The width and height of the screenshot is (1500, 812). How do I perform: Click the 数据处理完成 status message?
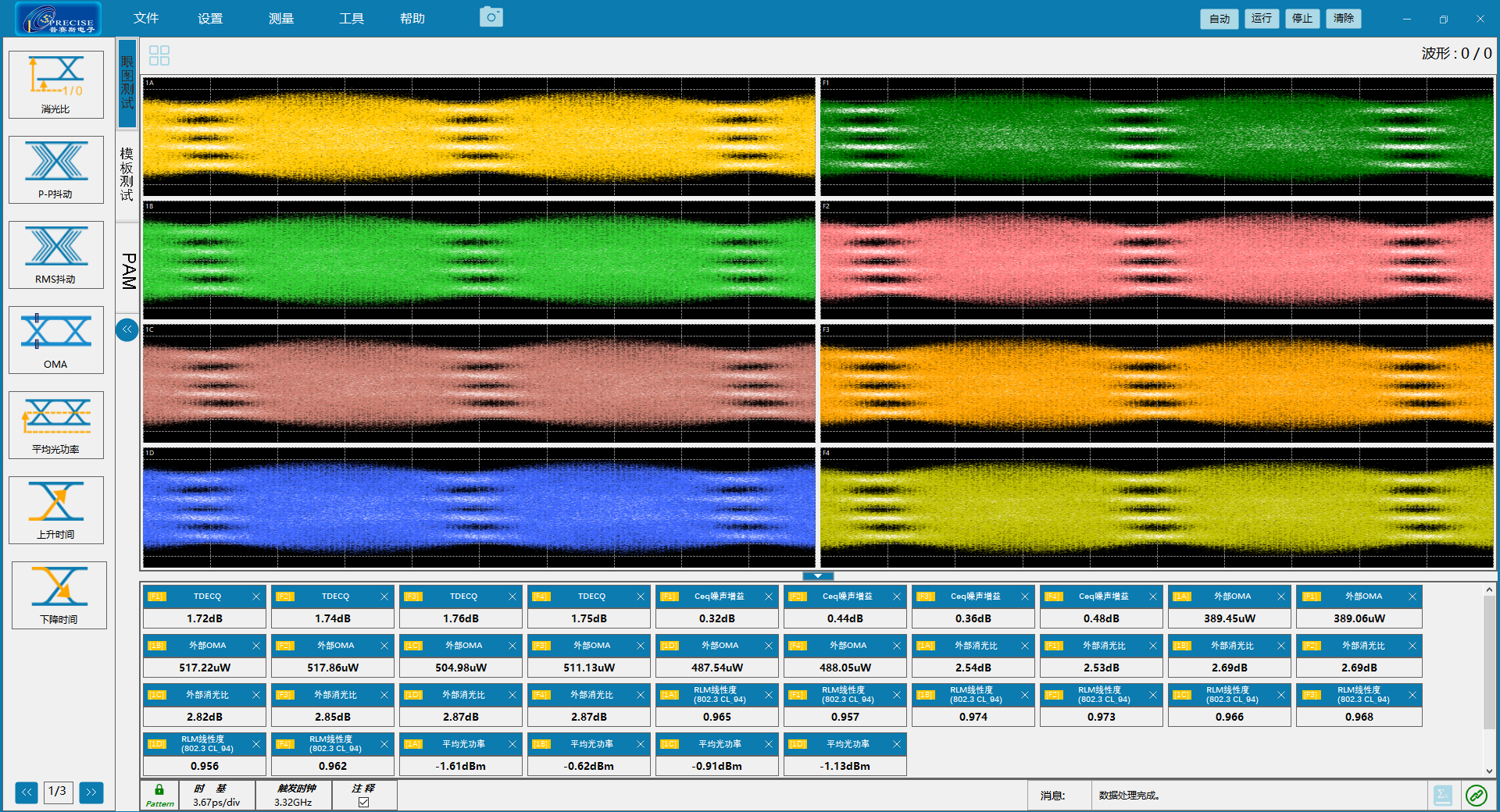pyautogui.click(x=1130, y=796)
